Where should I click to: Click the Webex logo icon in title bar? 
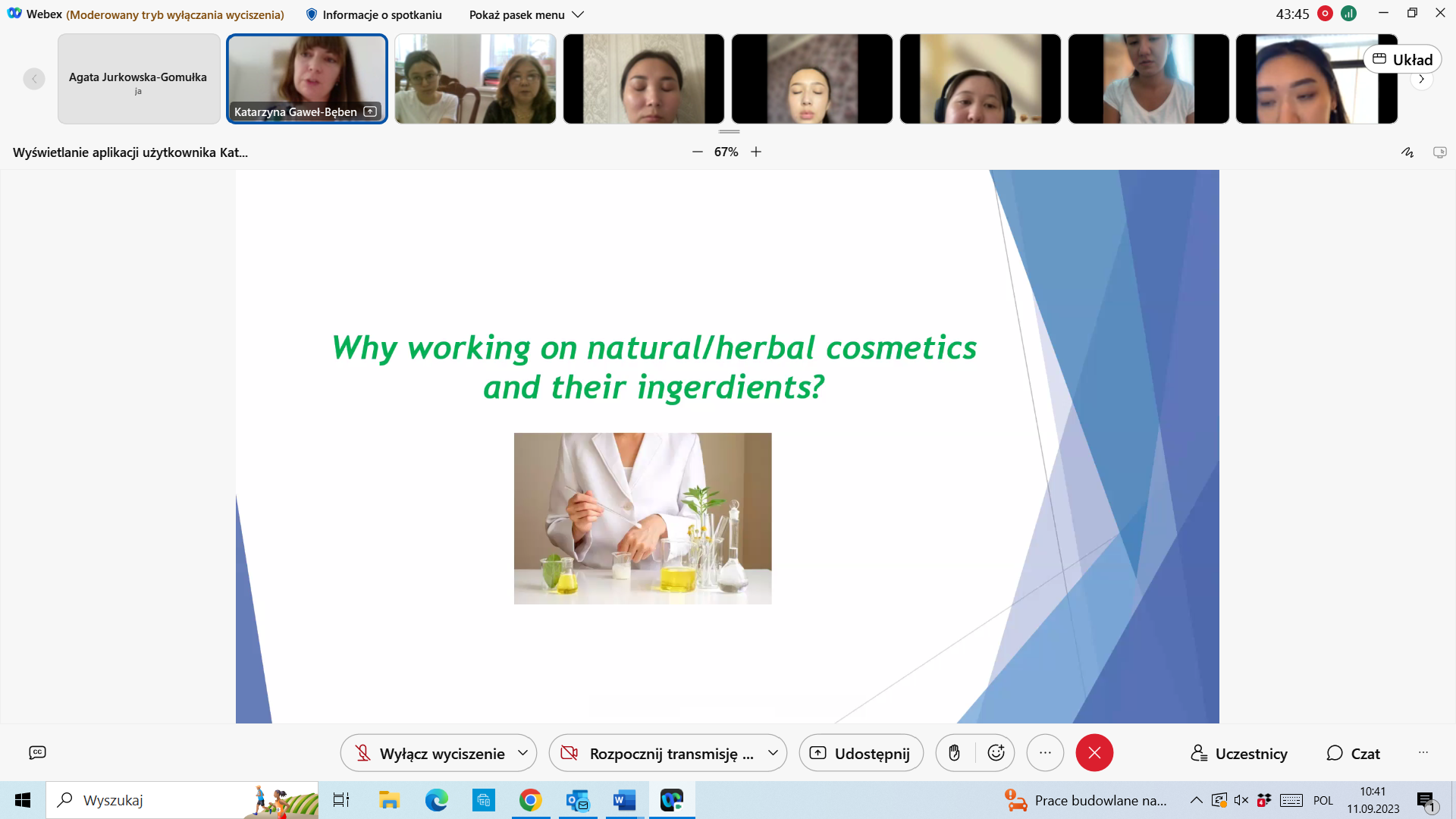click(x=14, y=14)
